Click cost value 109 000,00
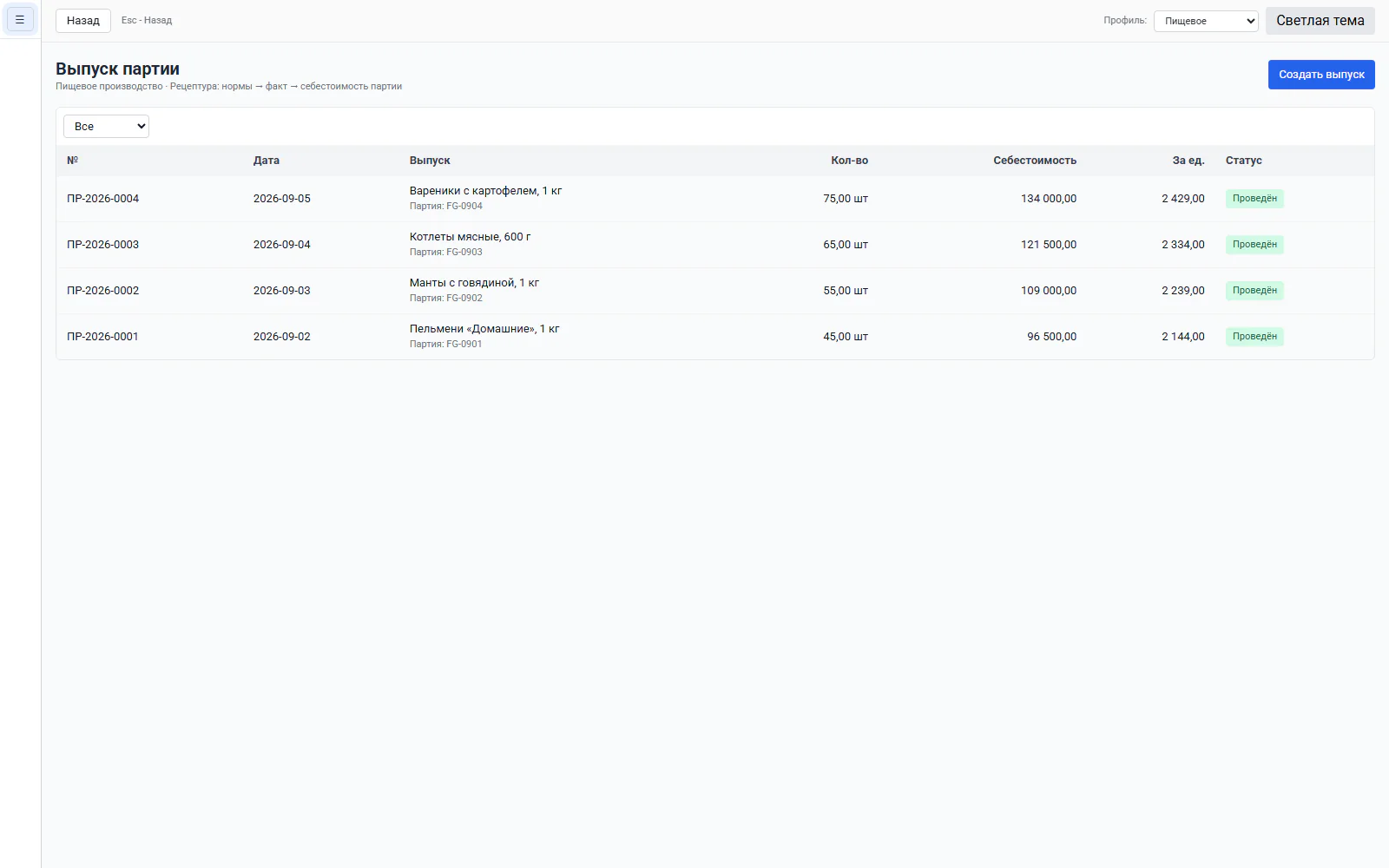 (x=1049, y=291)
